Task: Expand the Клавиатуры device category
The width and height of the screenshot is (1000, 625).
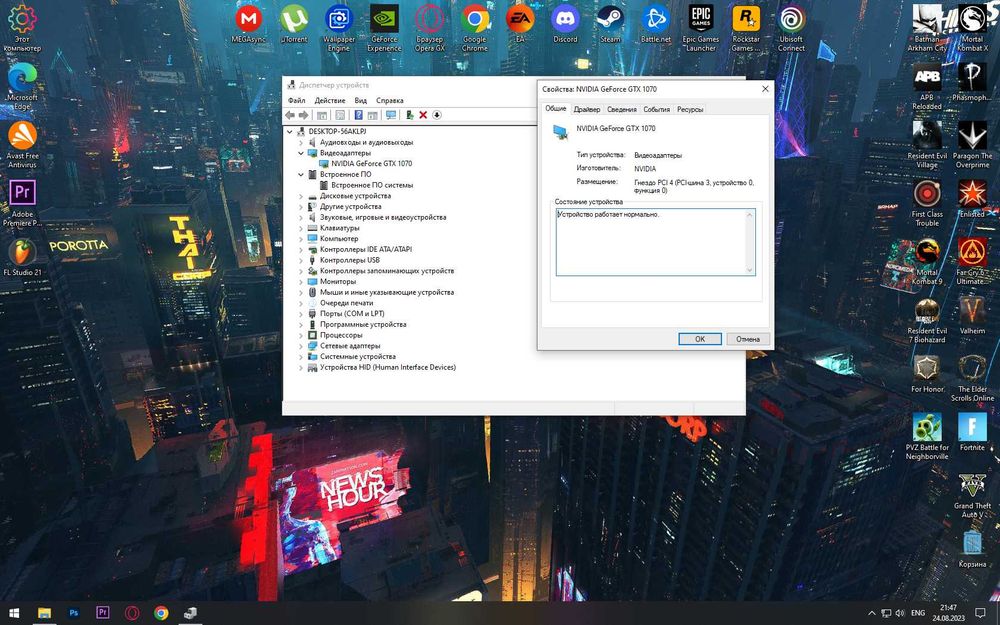Action: pyautogui.click(x=301, y=228)
